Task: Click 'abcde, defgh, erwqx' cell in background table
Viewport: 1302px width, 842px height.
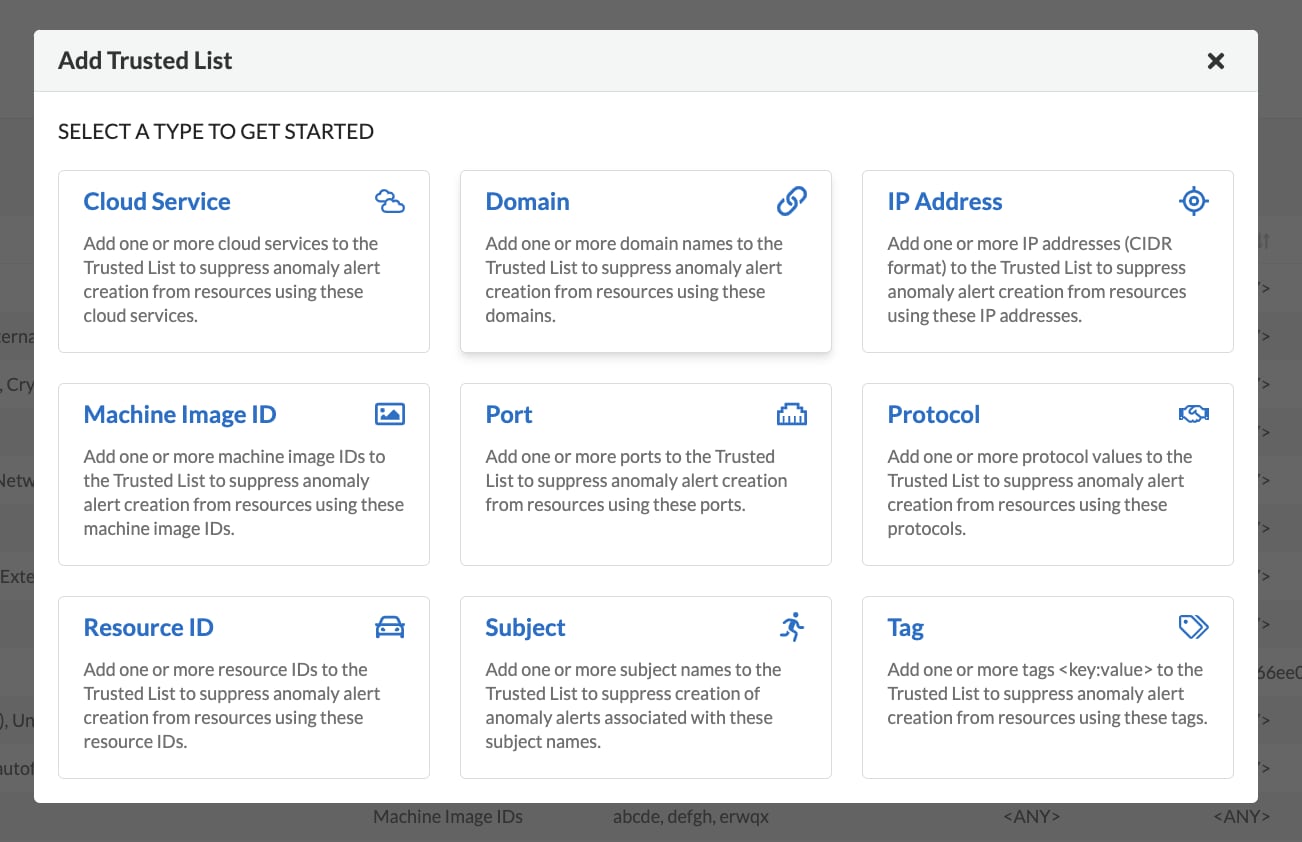Action: coord(691,816)
